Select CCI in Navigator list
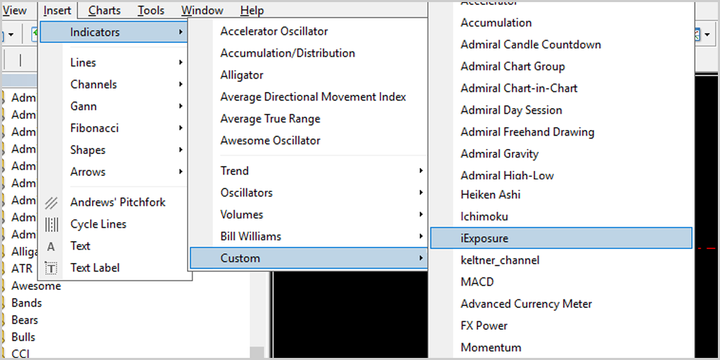This screenshot has width=720, height=360. pyautogui.click(x=20, y=354)
